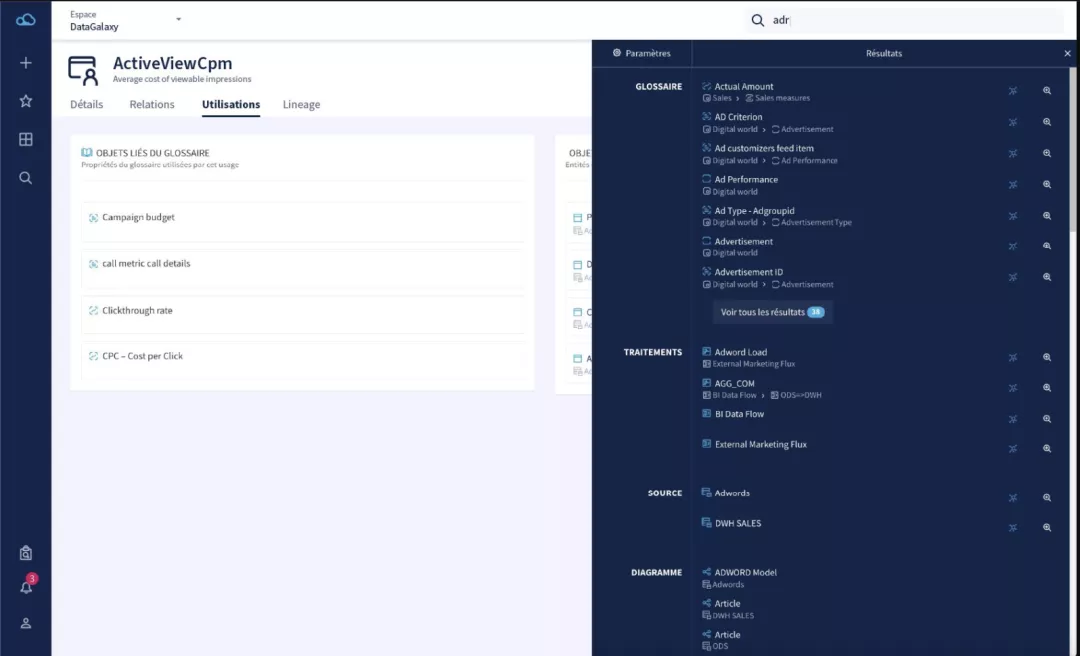Open AGG_COM treatment result

(734, 383)
